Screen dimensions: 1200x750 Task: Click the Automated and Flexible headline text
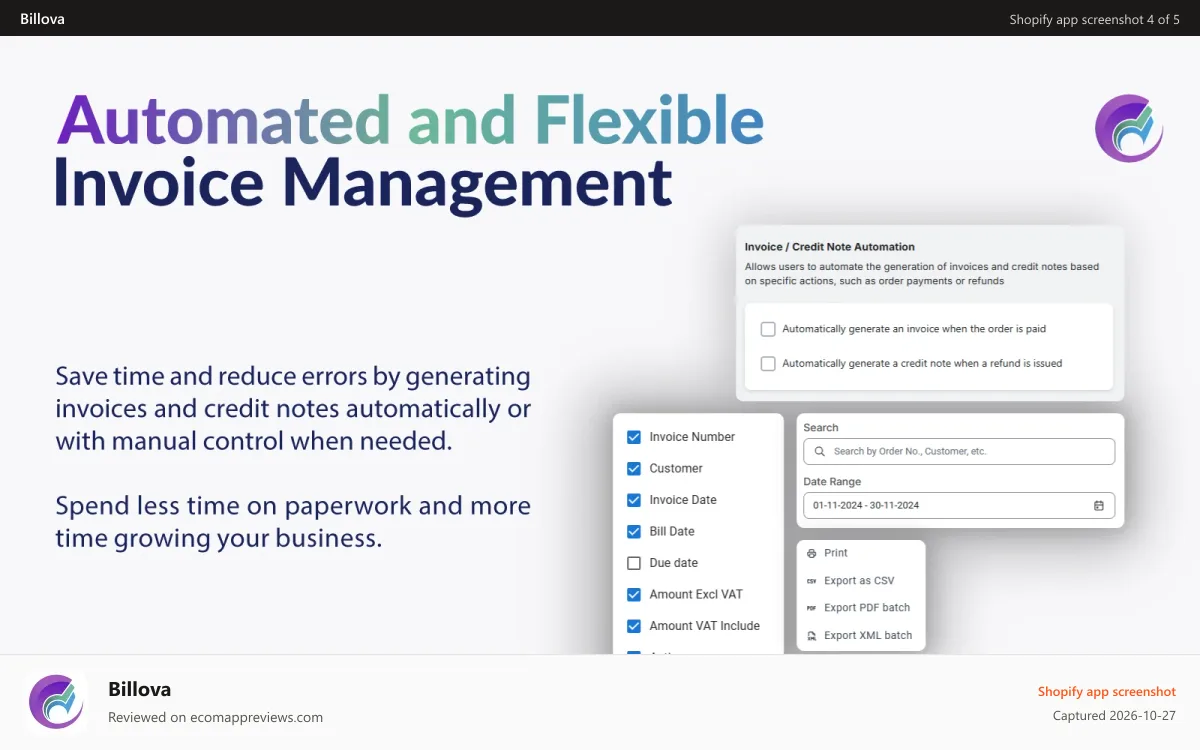click(x=410, y=119)
